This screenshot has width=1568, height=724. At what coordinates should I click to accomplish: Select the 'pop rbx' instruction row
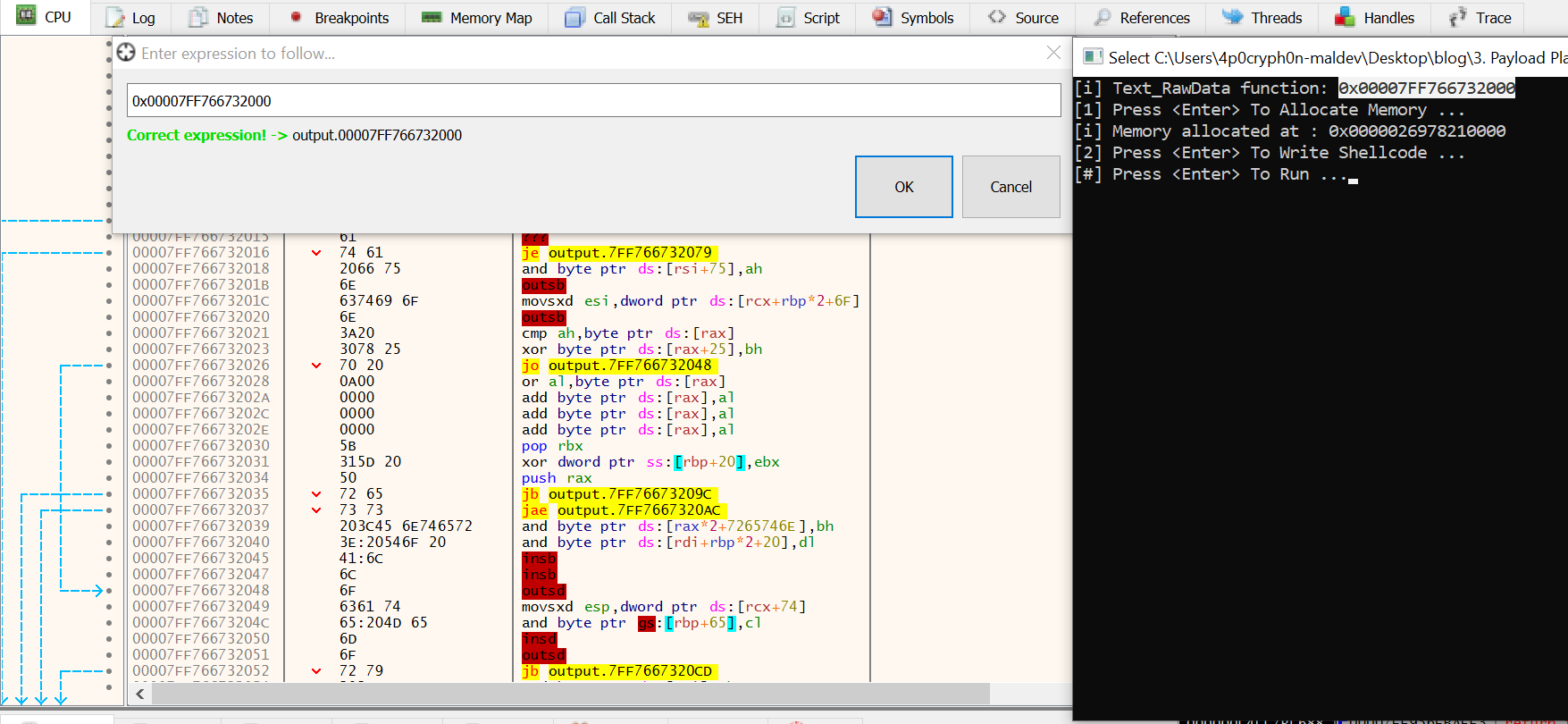(x=500, y=446)
